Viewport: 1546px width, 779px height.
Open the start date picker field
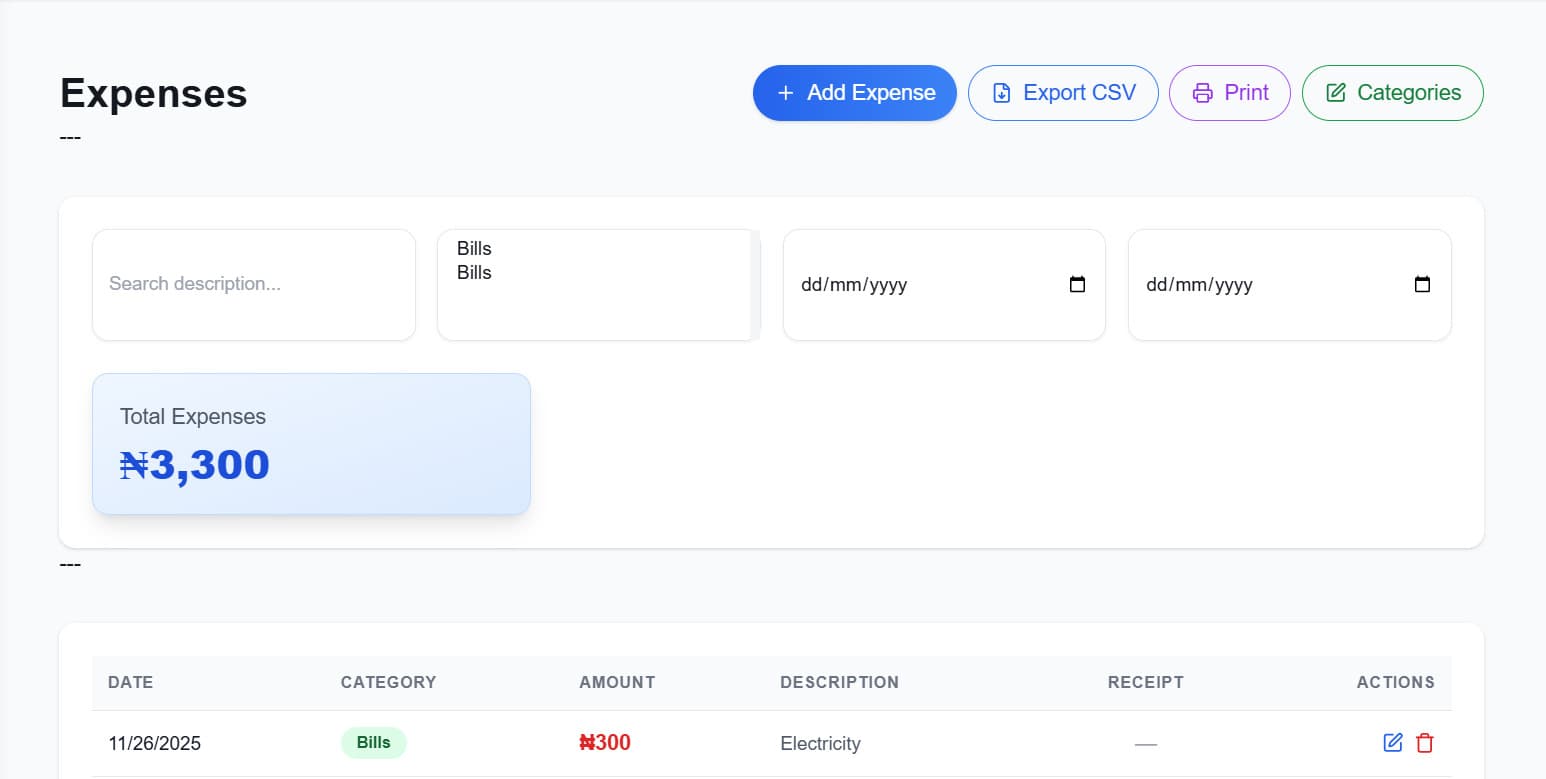point(920,284)
